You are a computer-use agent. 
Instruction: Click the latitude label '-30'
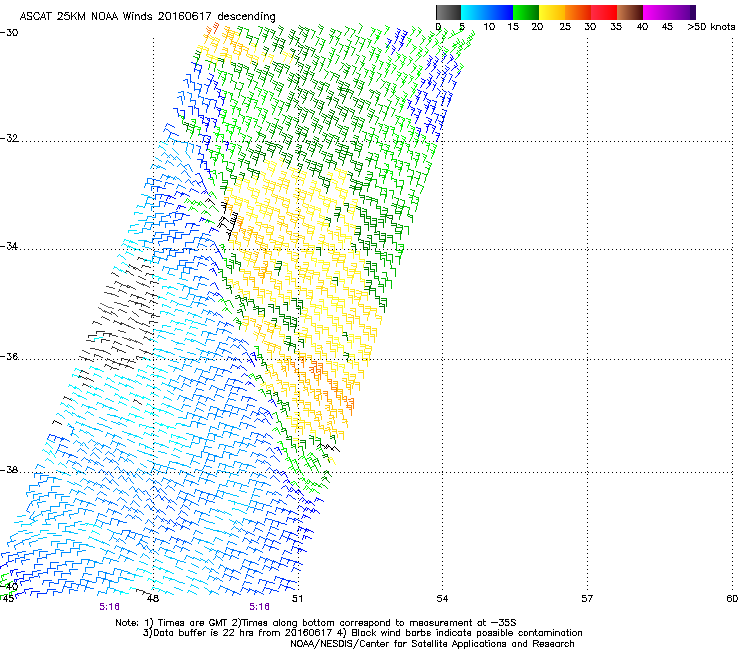point(9,33)
